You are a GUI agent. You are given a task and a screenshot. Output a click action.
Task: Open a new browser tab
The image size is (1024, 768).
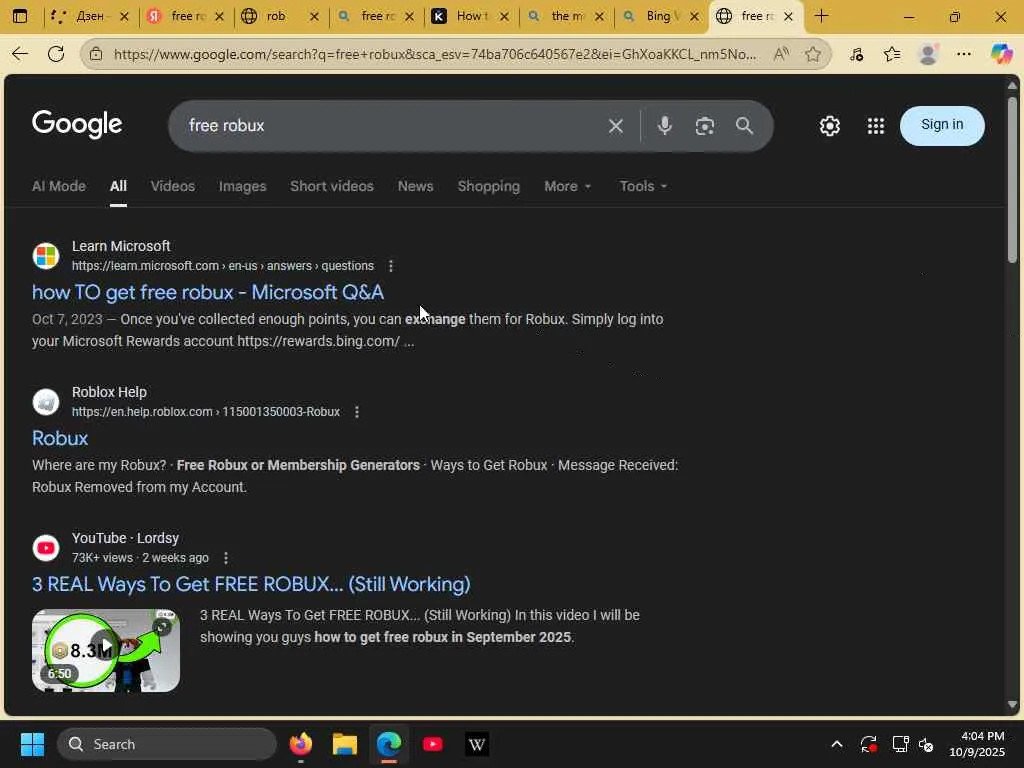(x=822, y=16)
